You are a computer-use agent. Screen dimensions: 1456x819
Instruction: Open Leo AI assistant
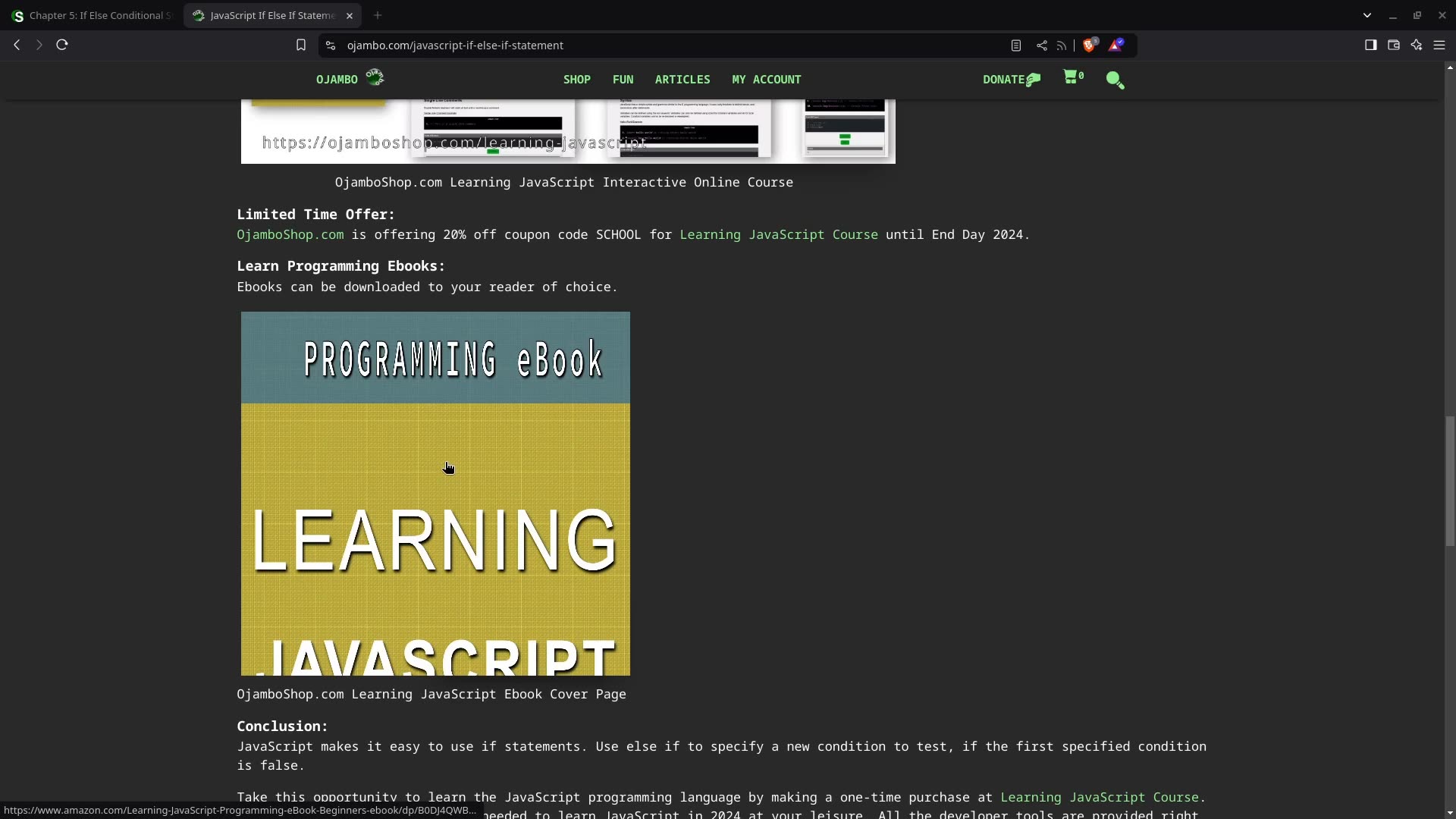pyautogui.click(x=1416, y=45)
